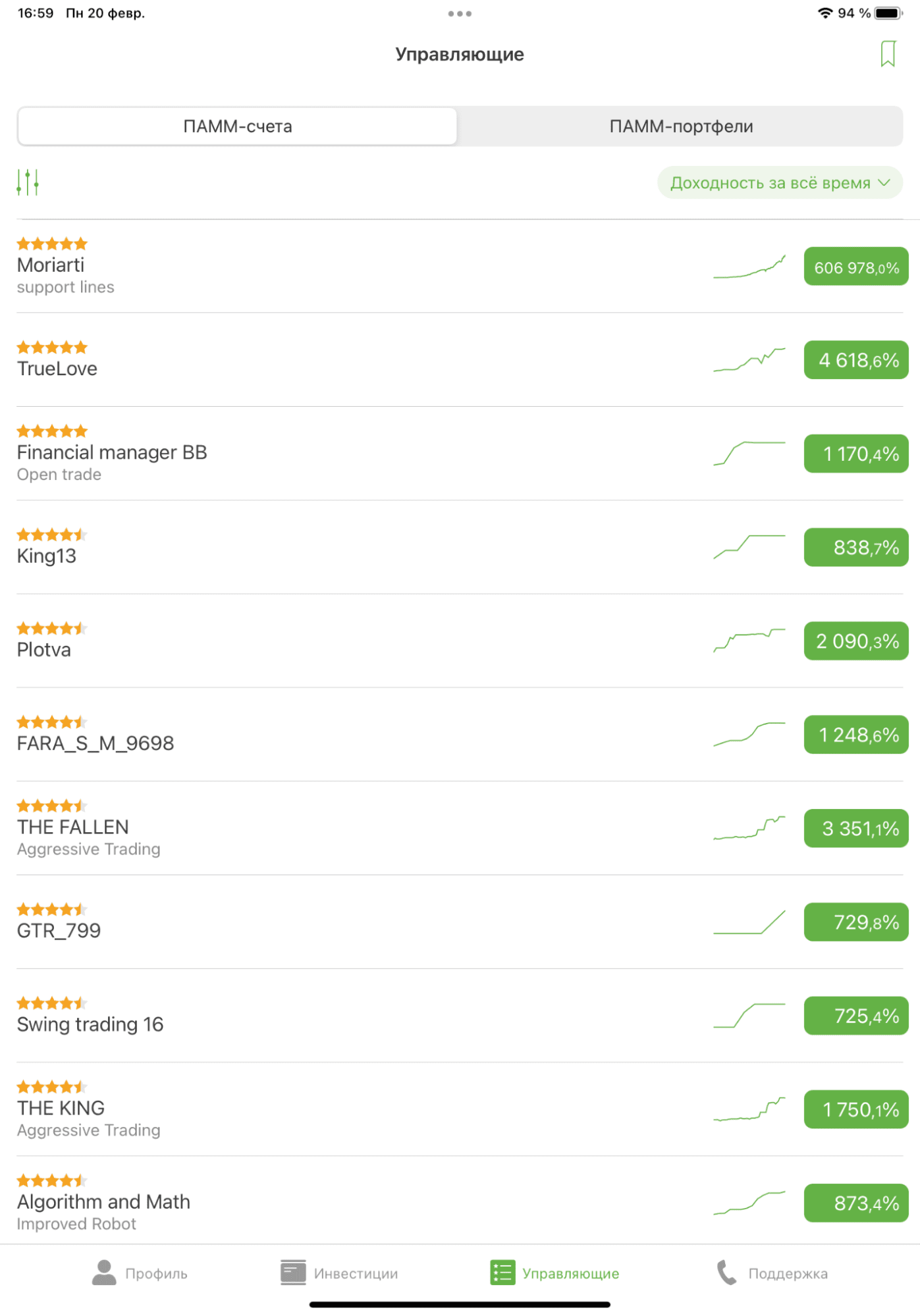
Task: Click the chevron in the yield sorting dropdown
Action: [884, 182]
